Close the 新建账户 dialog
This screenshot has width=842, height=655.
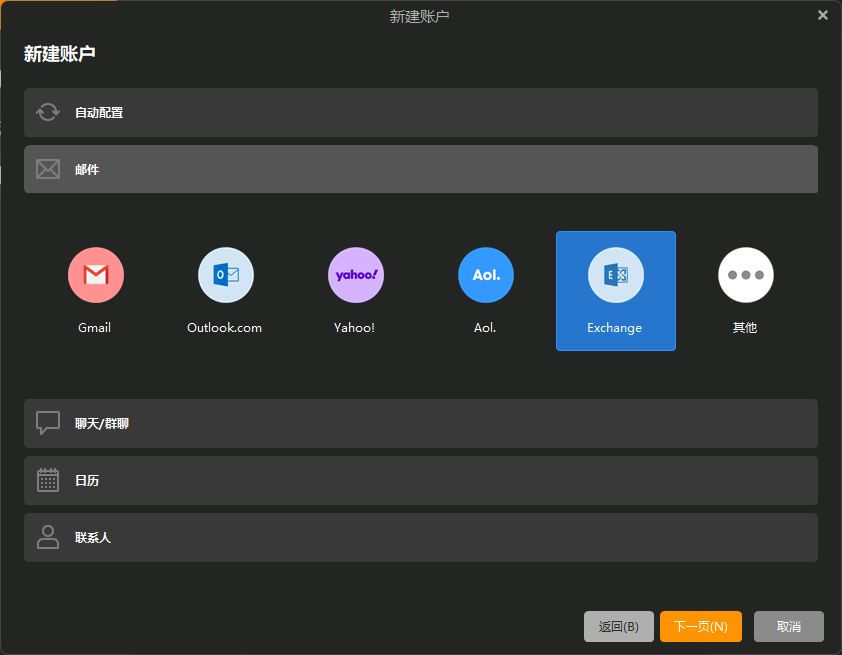click(823, 15)
